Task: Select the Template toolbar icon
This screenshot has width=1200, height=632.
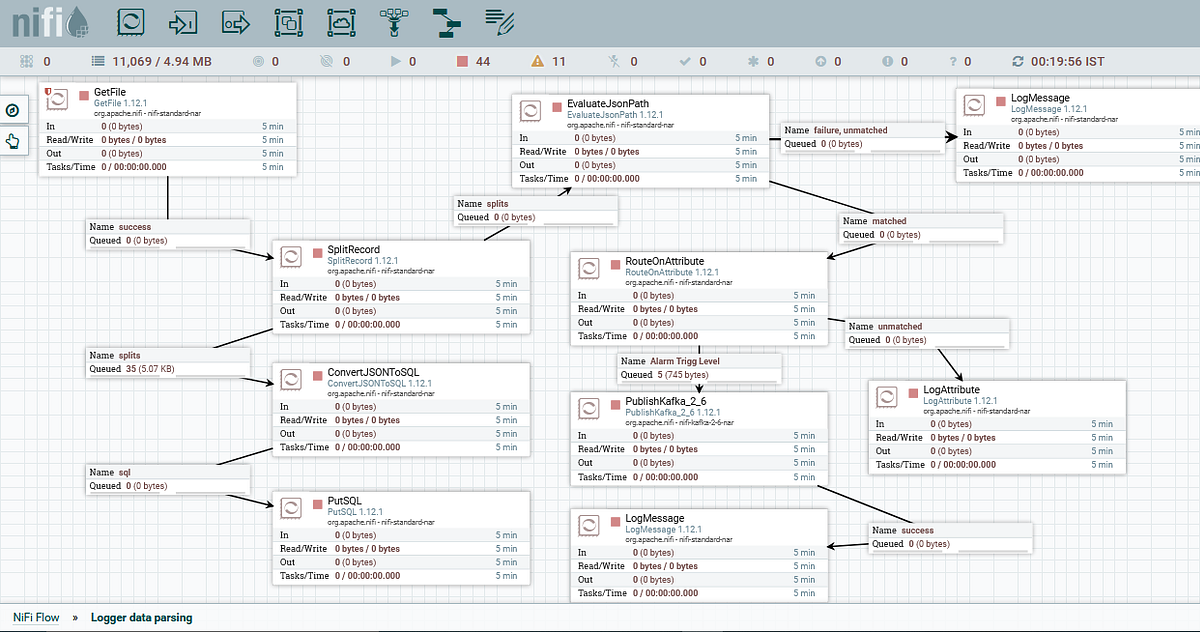Action: (x=446, y=21)
